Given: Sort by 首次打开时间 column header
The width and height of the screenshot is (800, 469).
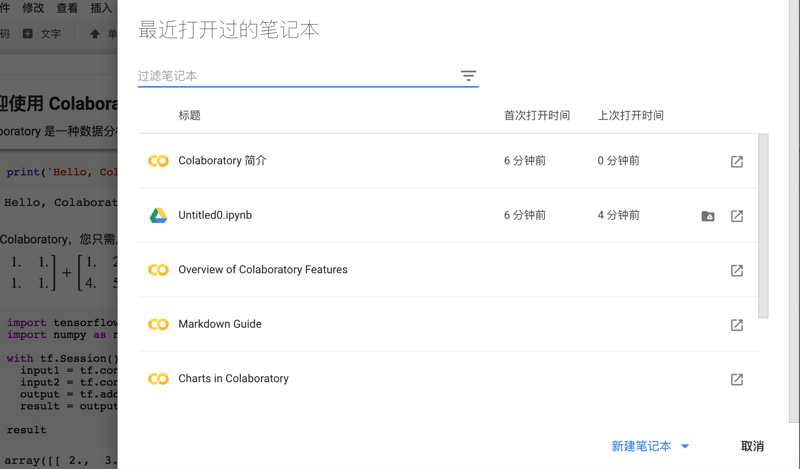Looking at the screenshot, I should [x=537, y=115].
